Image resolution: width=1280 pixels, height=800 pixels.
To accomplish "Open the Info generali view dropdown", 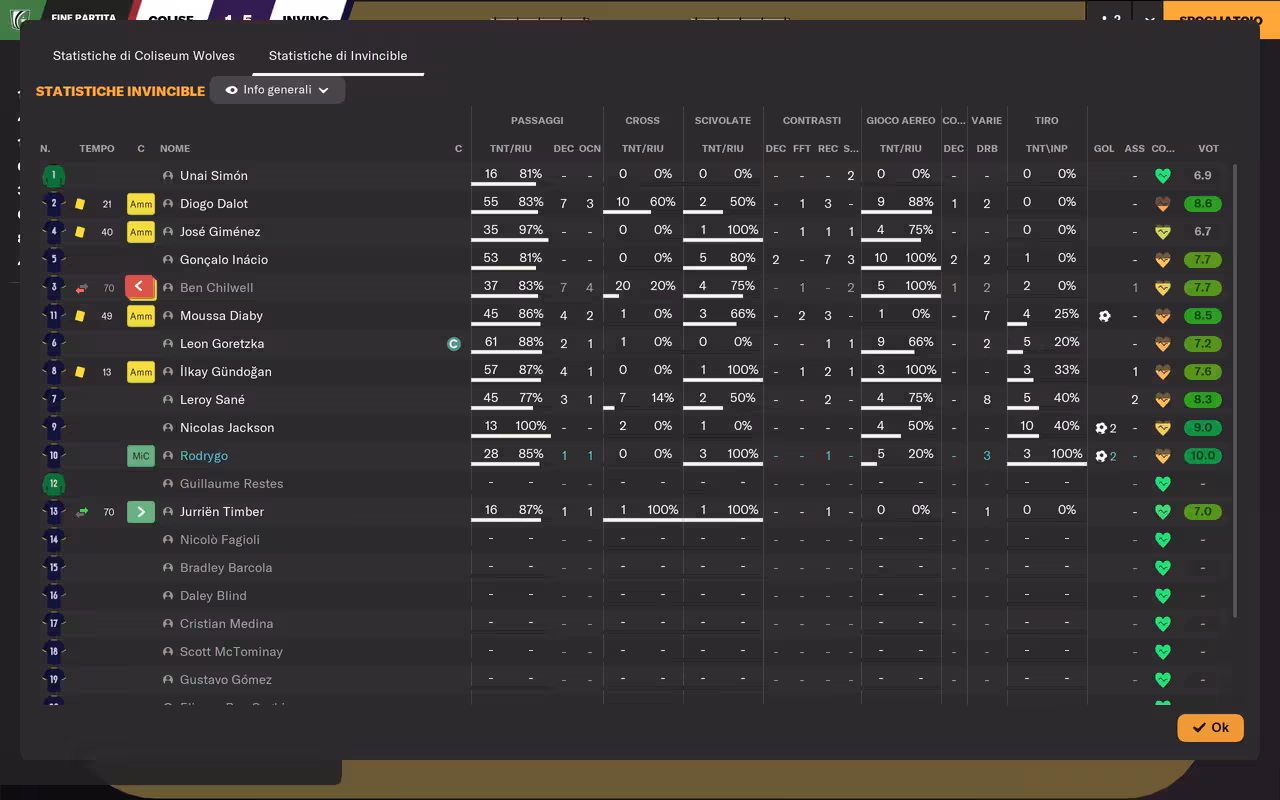I will tap(277, 90).
